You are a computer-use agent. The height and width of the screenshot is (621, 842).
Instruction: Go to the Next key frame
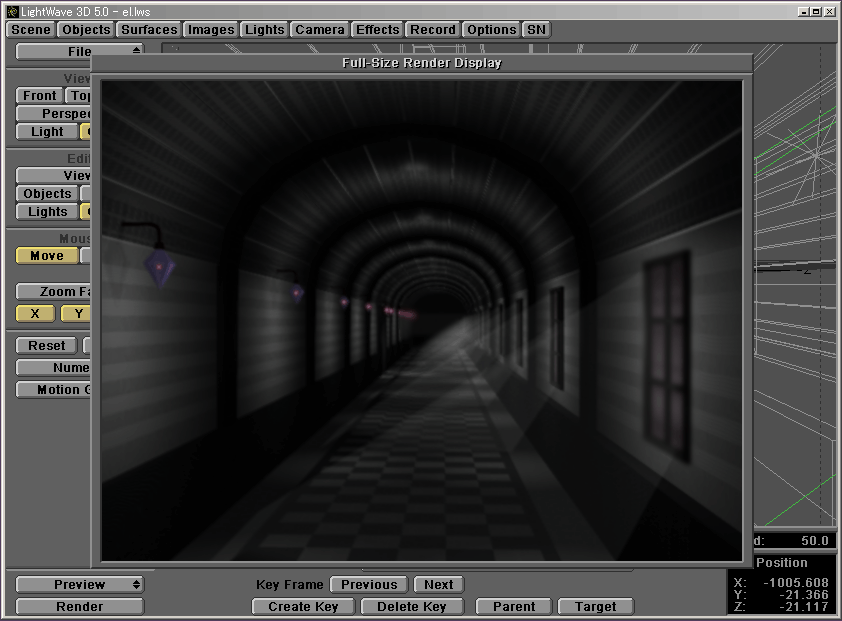coord(438,585)
